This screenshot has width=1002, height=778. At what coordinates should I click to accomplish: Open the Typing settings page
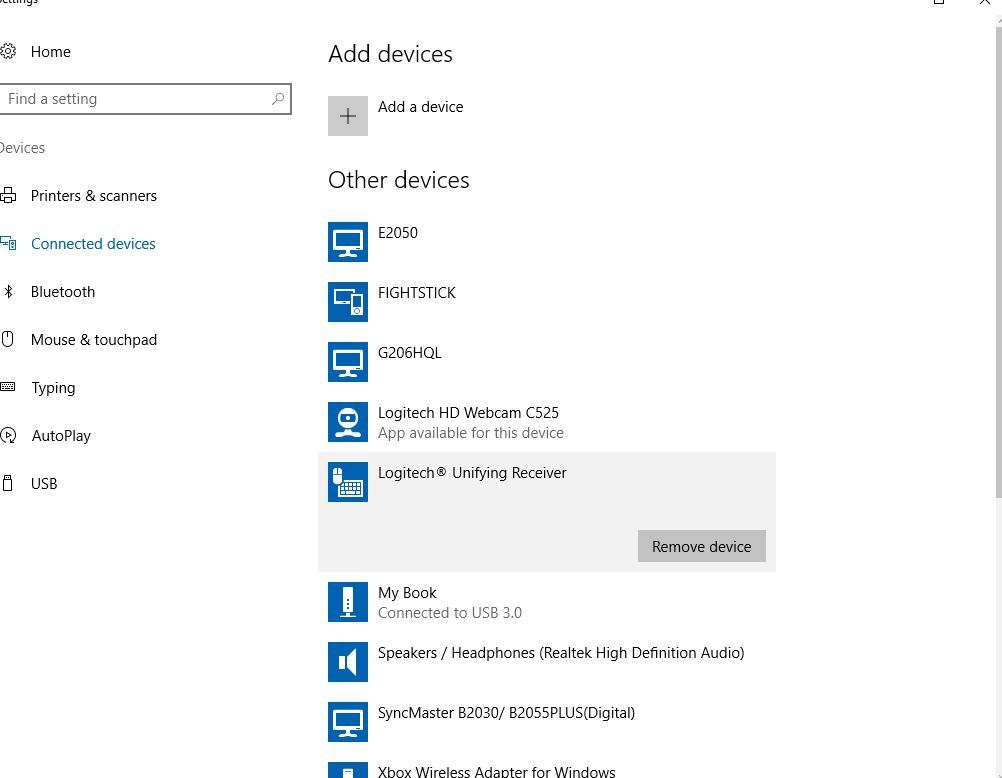[53, 388]
